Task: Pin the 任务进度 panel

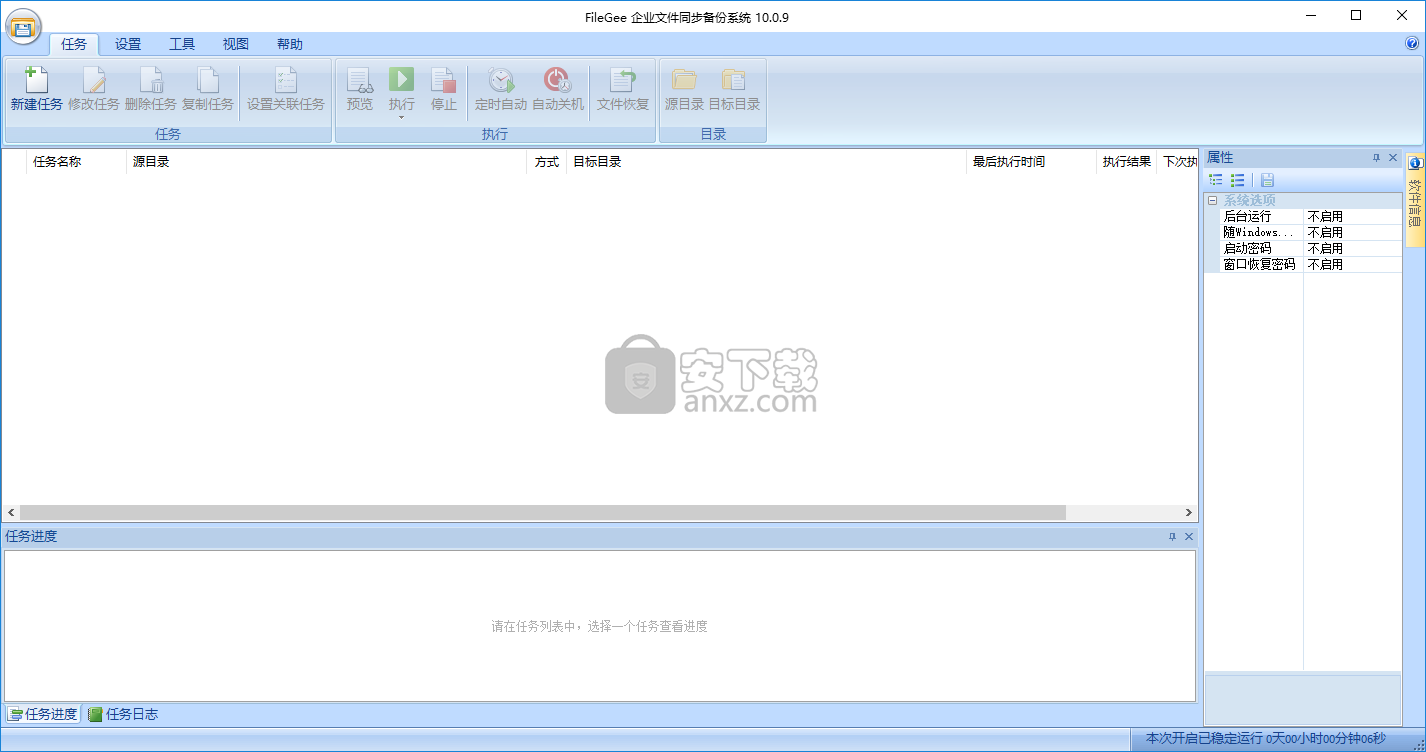Action: (x=1173, y=537)
